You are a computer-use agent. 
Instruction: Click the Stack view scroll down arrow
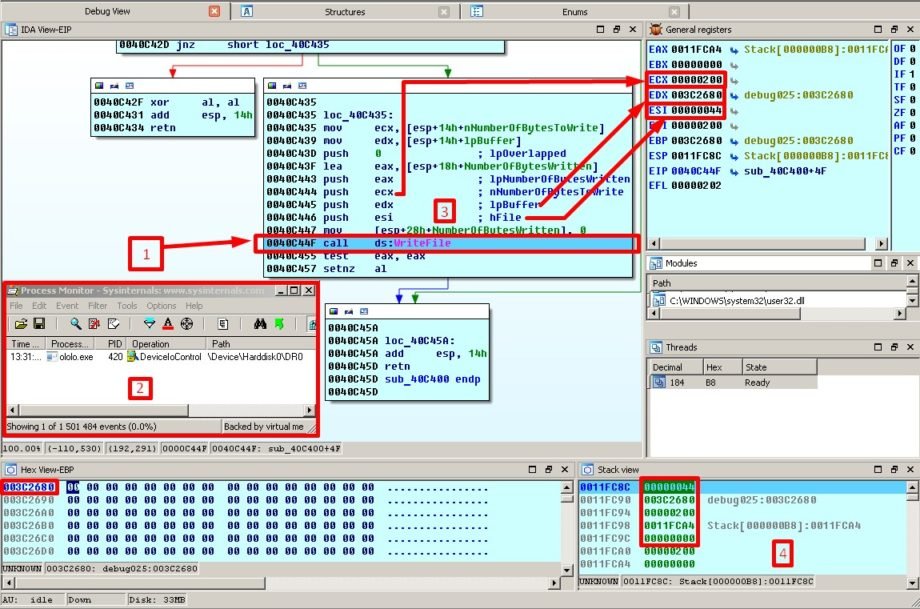(x=912, y=583)
